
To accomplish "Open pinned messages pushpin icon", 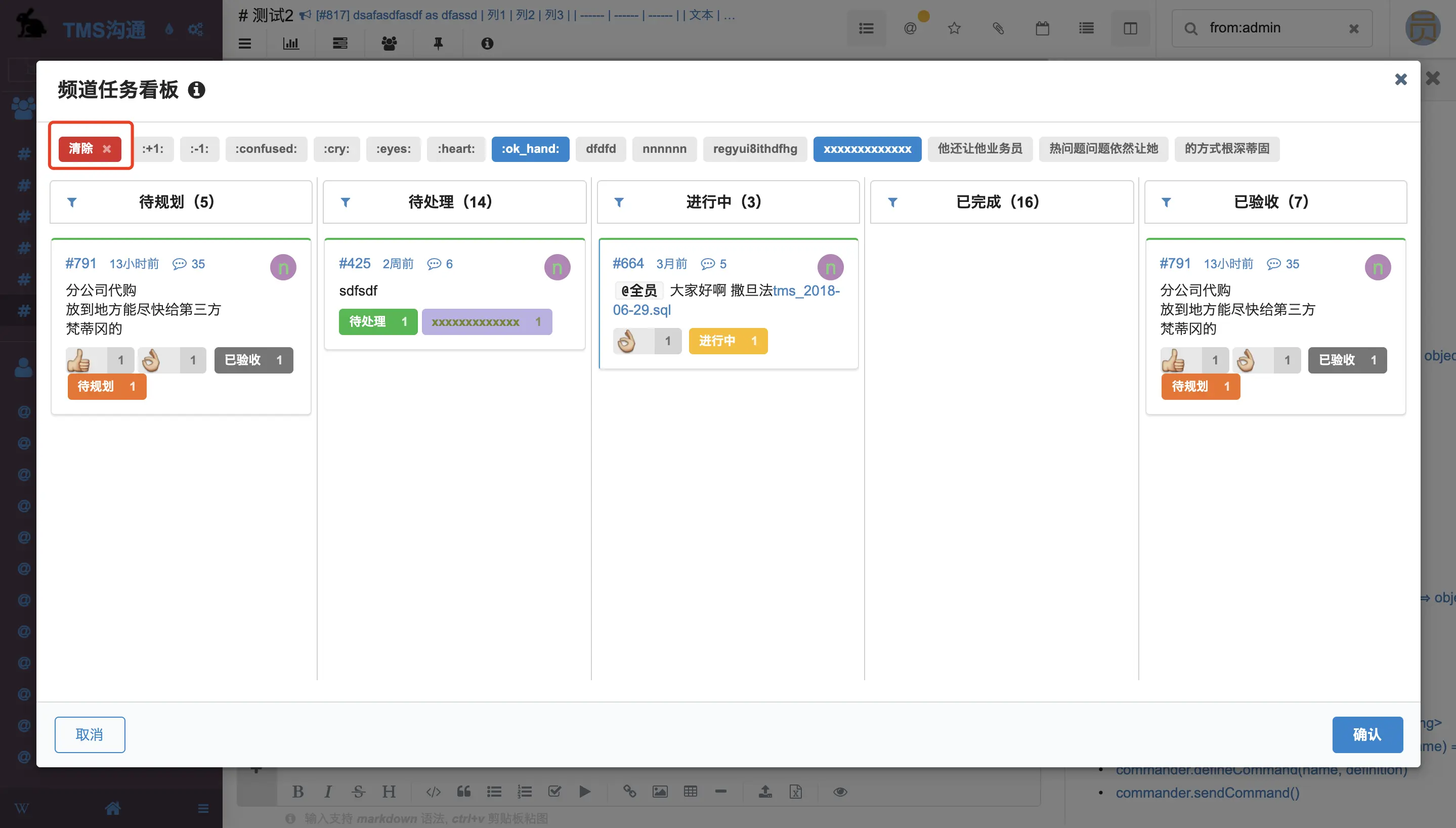I will click(x=438, y=44).
